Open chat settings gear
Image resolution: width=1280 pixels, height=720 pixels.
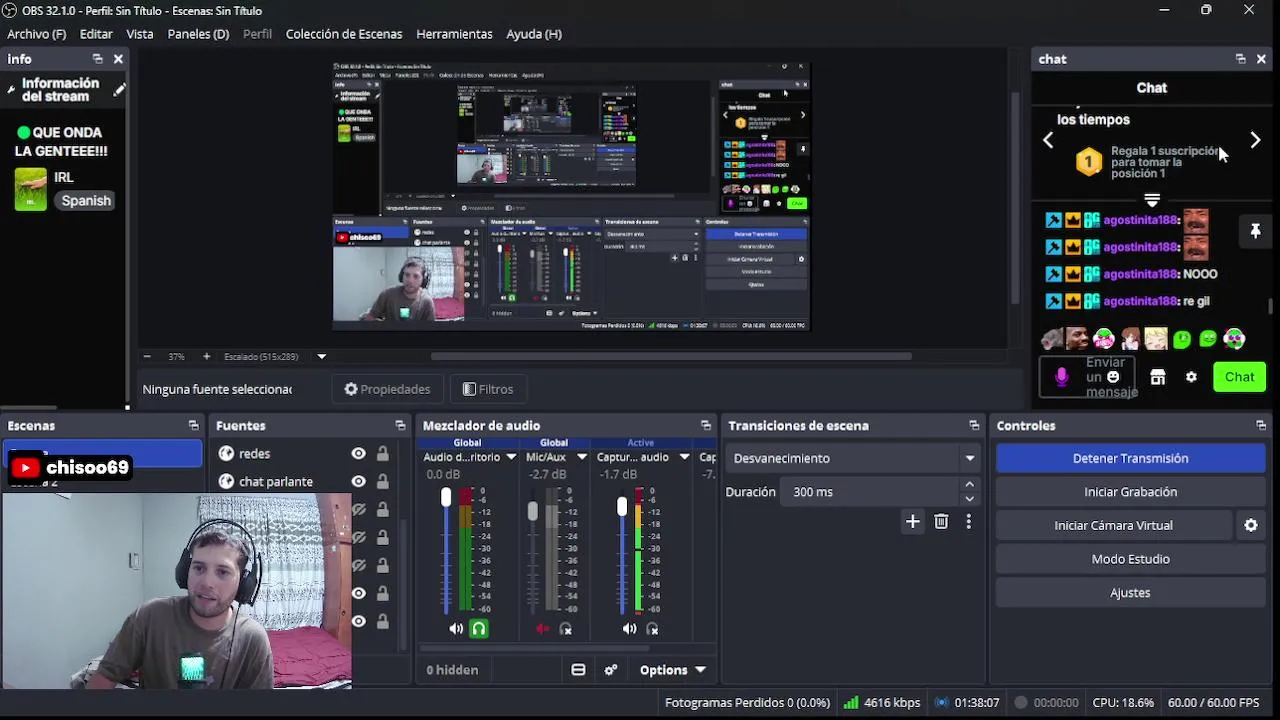click(1191, 377)
